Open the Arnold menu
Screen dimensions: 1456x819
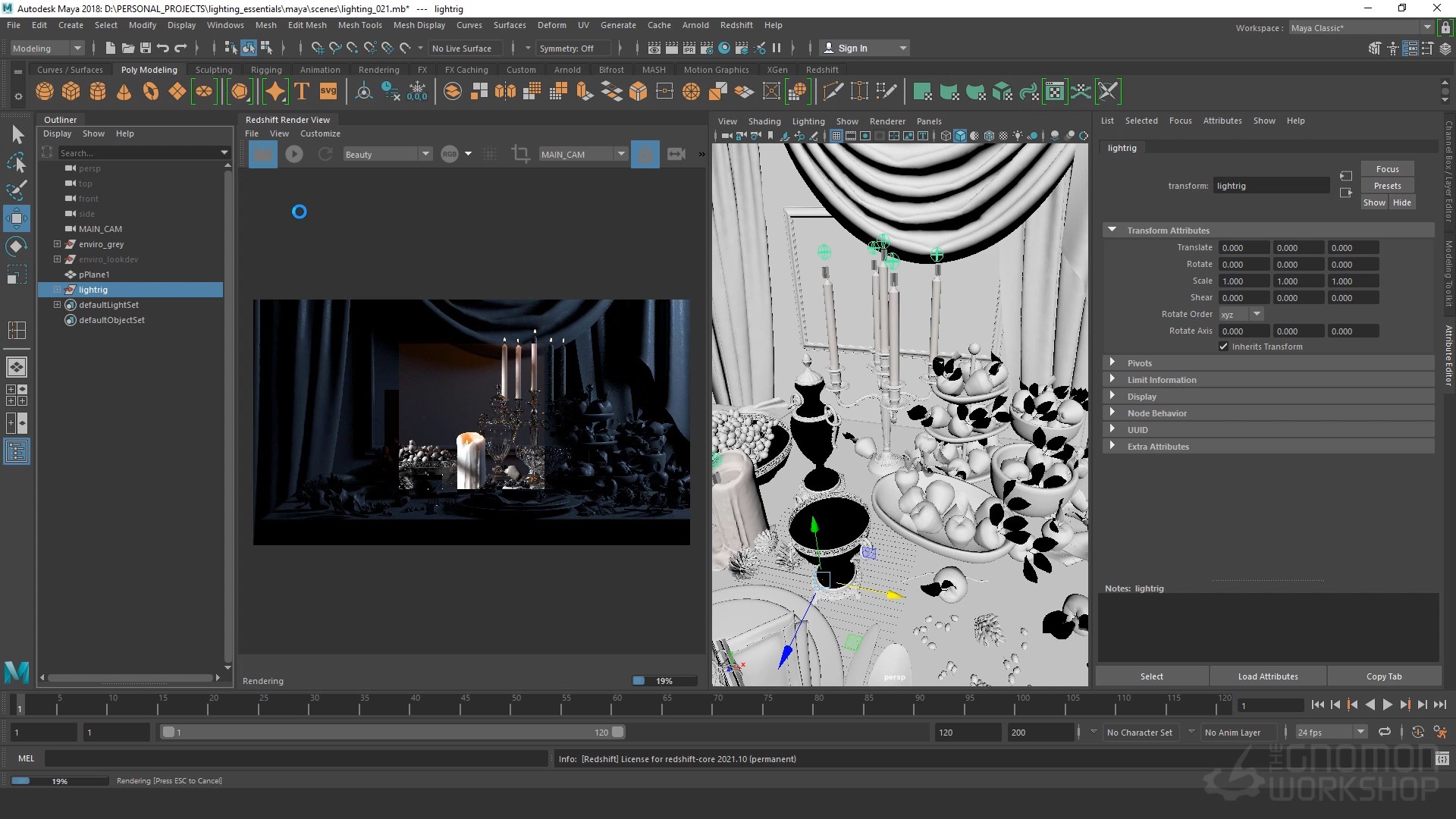[x=695, y=24]
